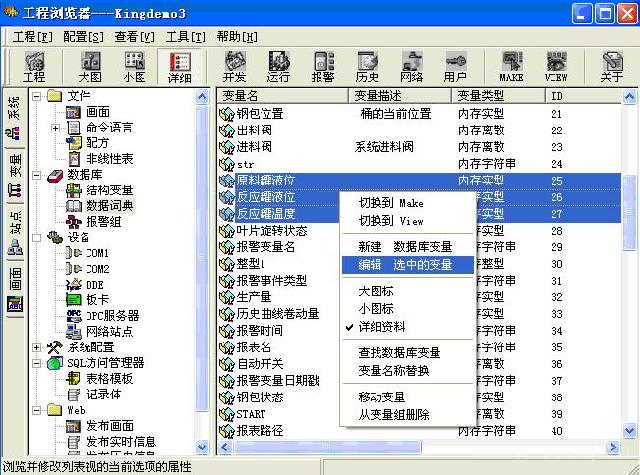Click the VIEW toolbar icon
The width and height of the screenshot is (640, 475).
[x=556, y=67]
